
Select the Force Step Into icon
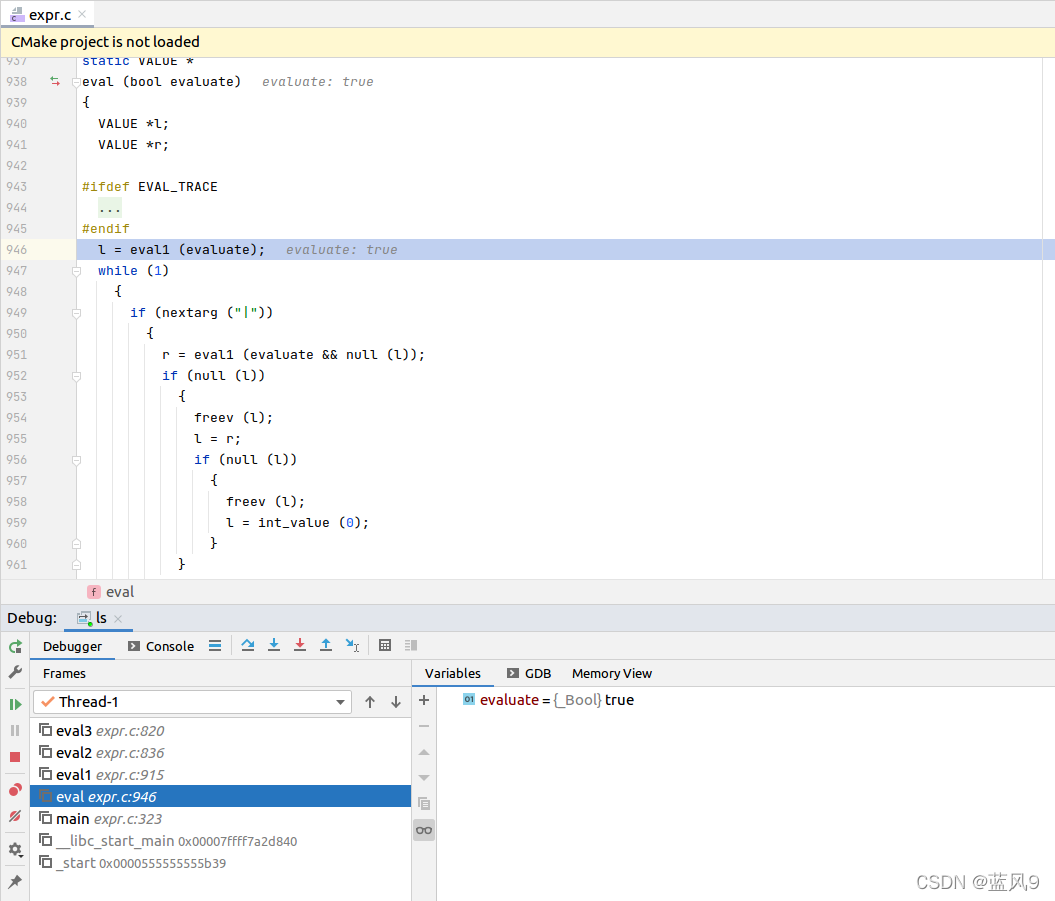coord(299,645)
